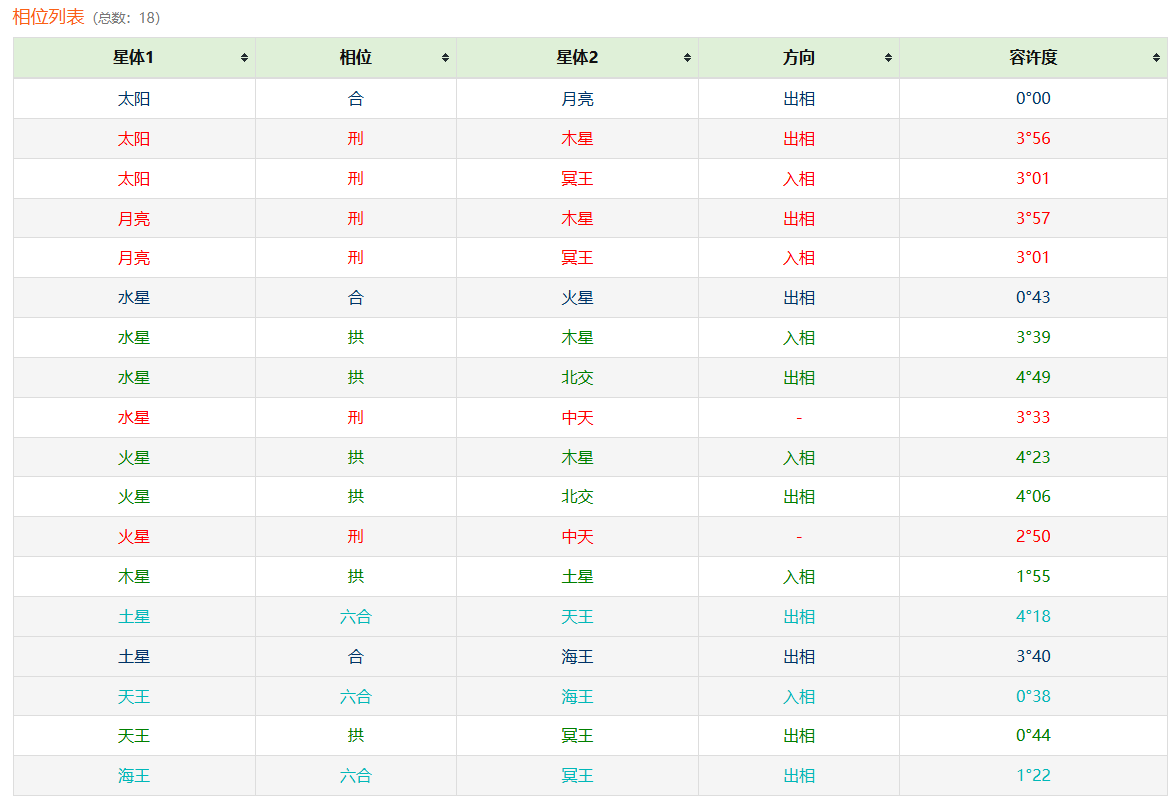This screenshot has width=1176, height=804.
Task: Click the 相位列表 title text
Action: click(48, 17)
